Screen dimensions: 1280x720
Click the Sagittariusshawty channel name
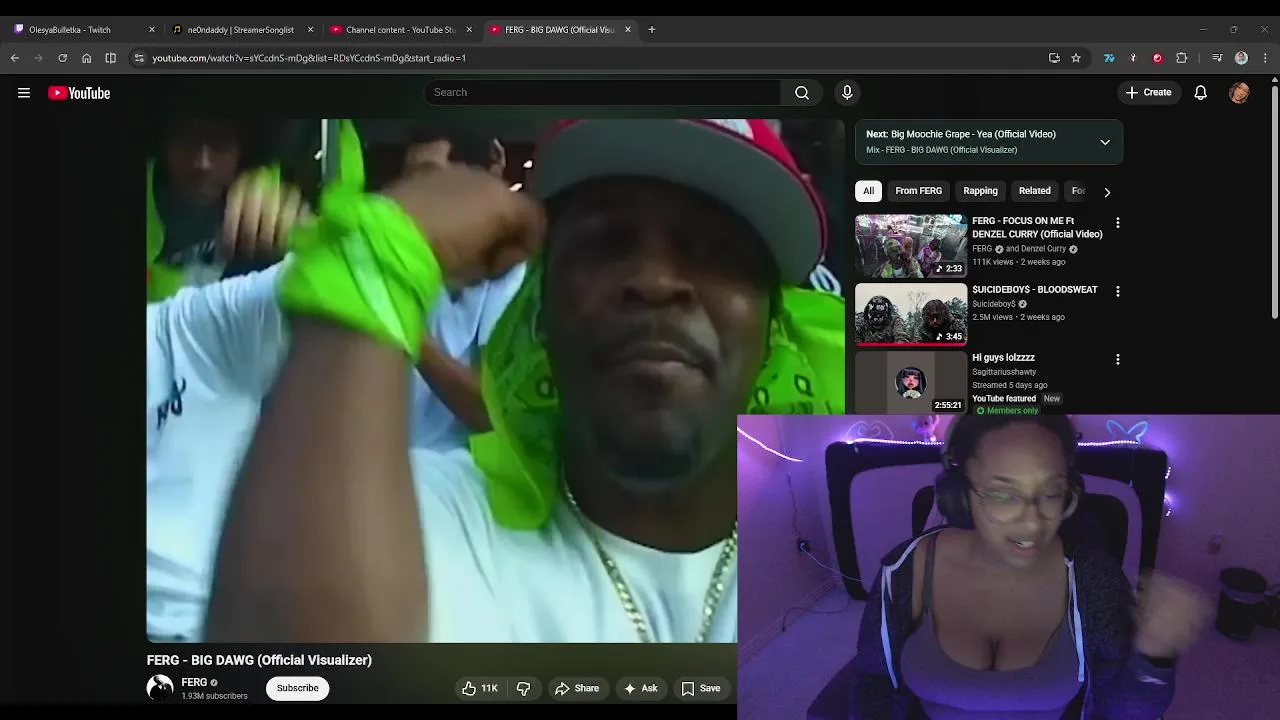1004,372
